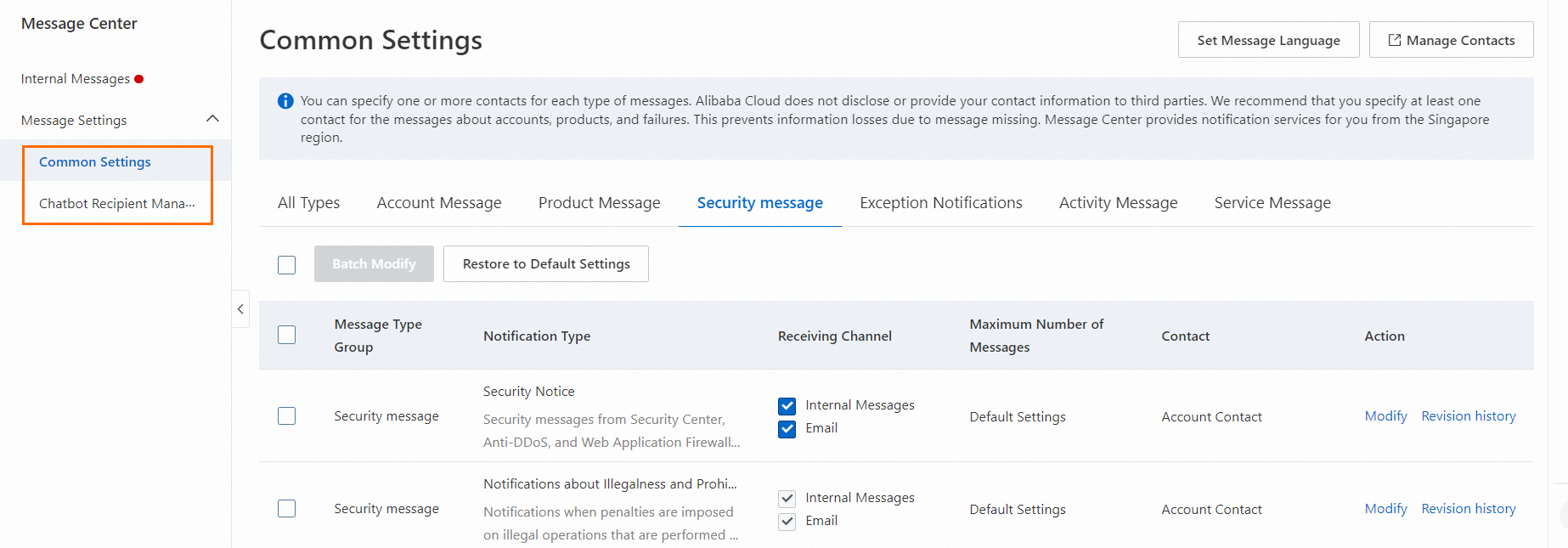Image resolution: width=1568 pixels, height=548 pixels.
Task: Open Revision history for Security Notice
Action: (1468, 416)
